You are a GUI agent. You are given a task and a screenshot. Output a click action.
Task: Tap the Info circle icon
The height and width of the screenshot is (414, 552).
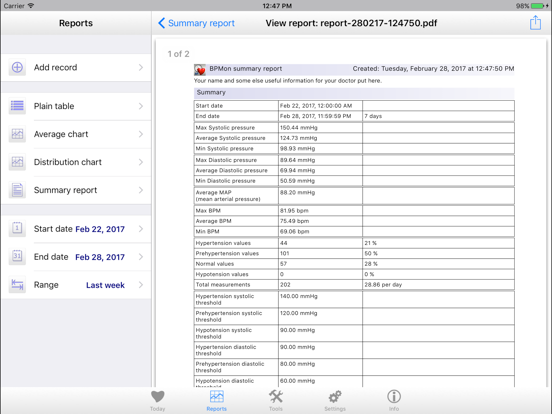tap(394, 397)
